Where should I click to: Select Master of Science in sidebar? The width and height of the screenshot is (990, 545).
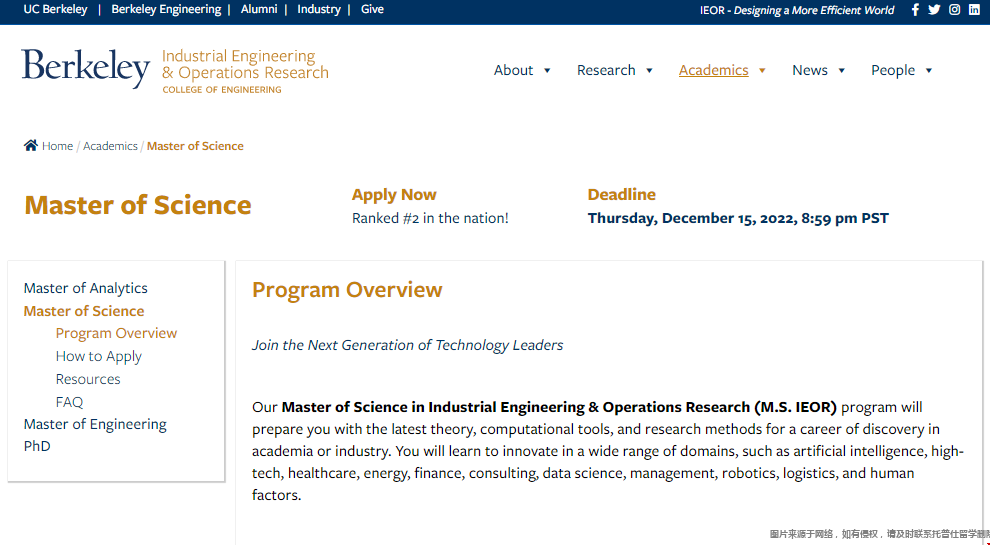(x=84, y=311)
